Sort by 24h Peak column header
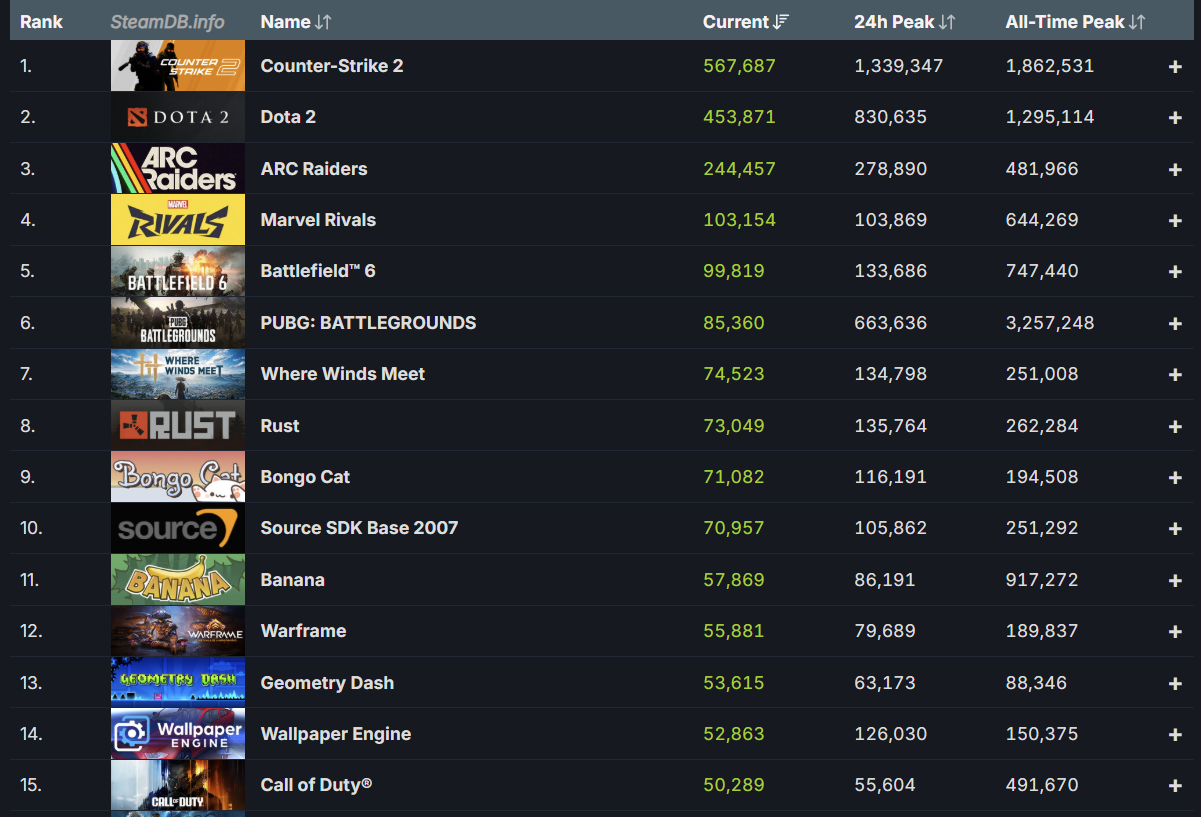The height and width of the screenshot is (817, 1201). point(905,21)
